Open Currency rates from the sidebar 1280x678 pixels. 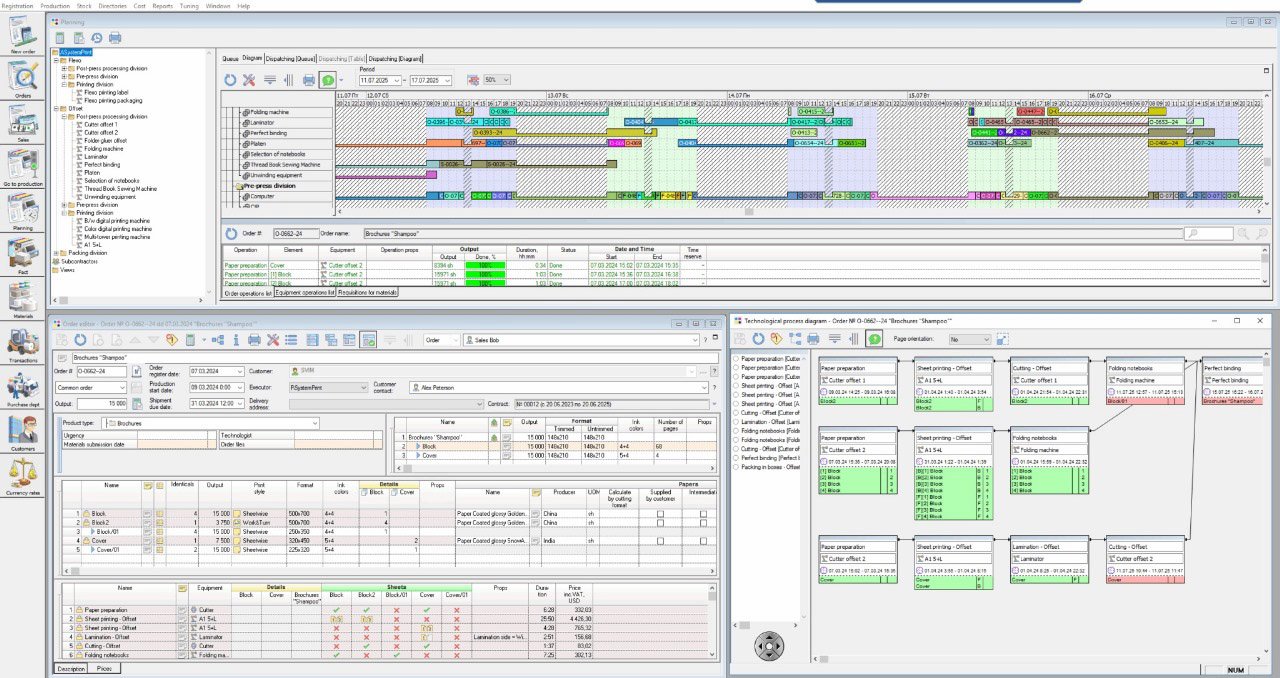(22, 474)
